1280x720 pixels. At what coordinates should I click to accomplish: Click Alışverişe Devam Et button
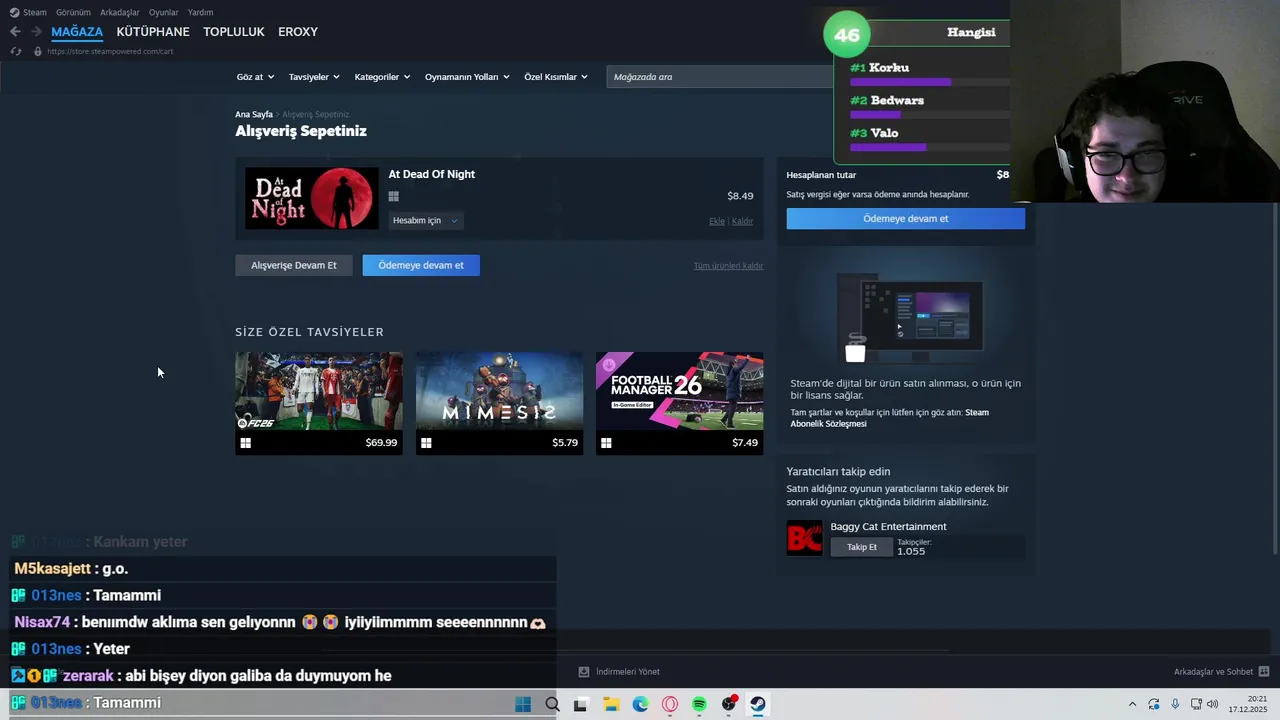294,265
